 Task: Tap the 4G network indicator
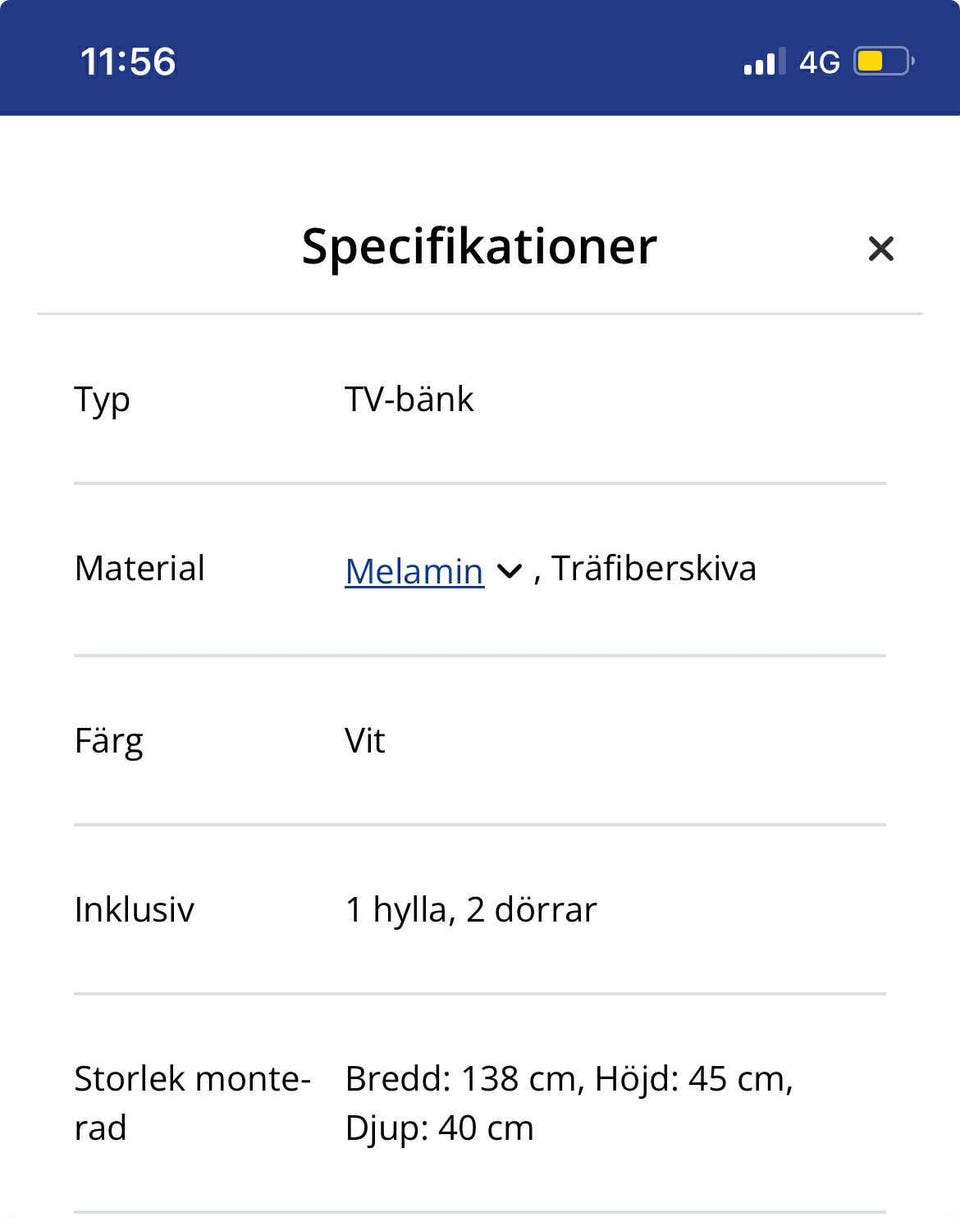[x=819, y=62]
